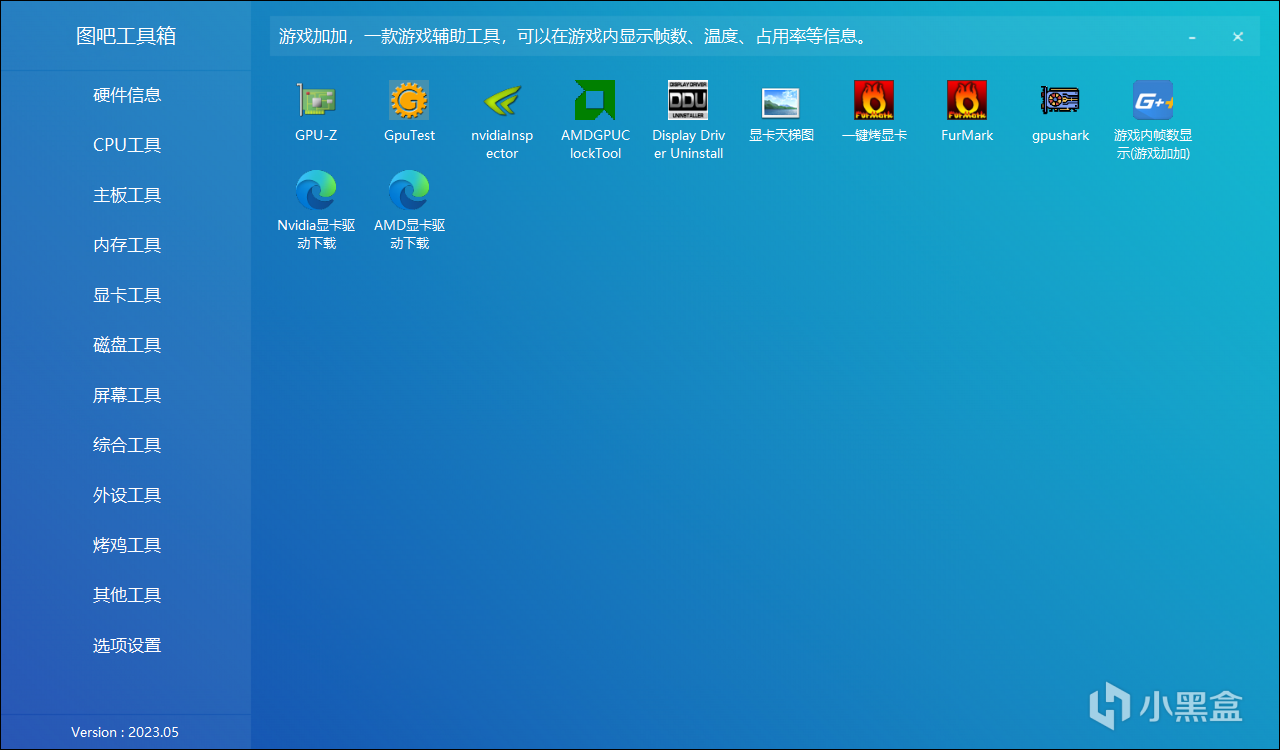The image size is (1280, 750).
Task: 切换到硬件信息页面
Action: click(x=126, y=94)
